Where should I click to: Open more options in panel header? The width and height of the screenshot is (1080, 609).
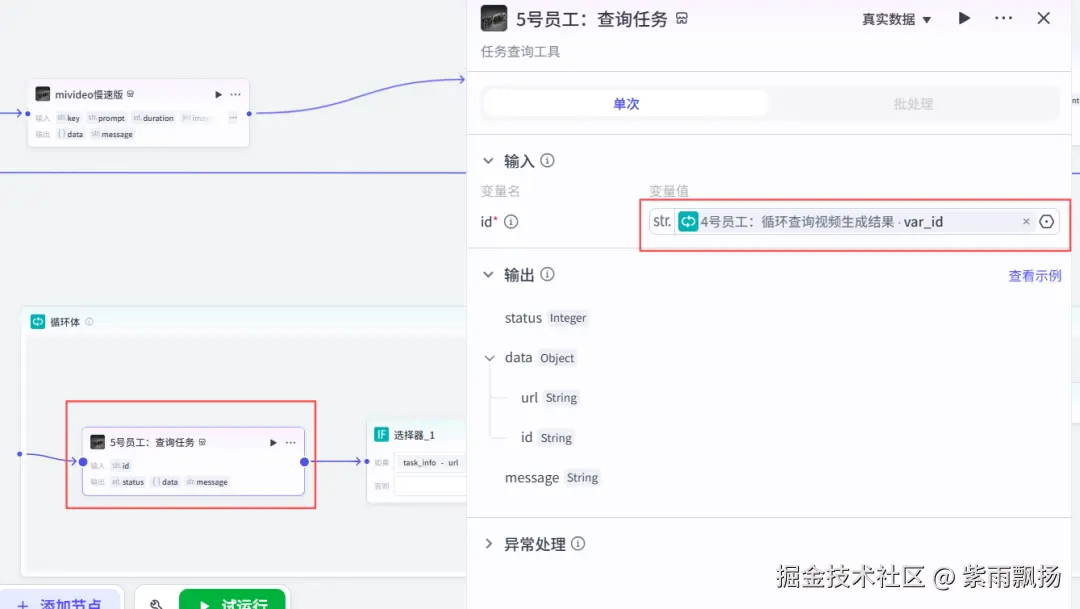click(1004, 19)
